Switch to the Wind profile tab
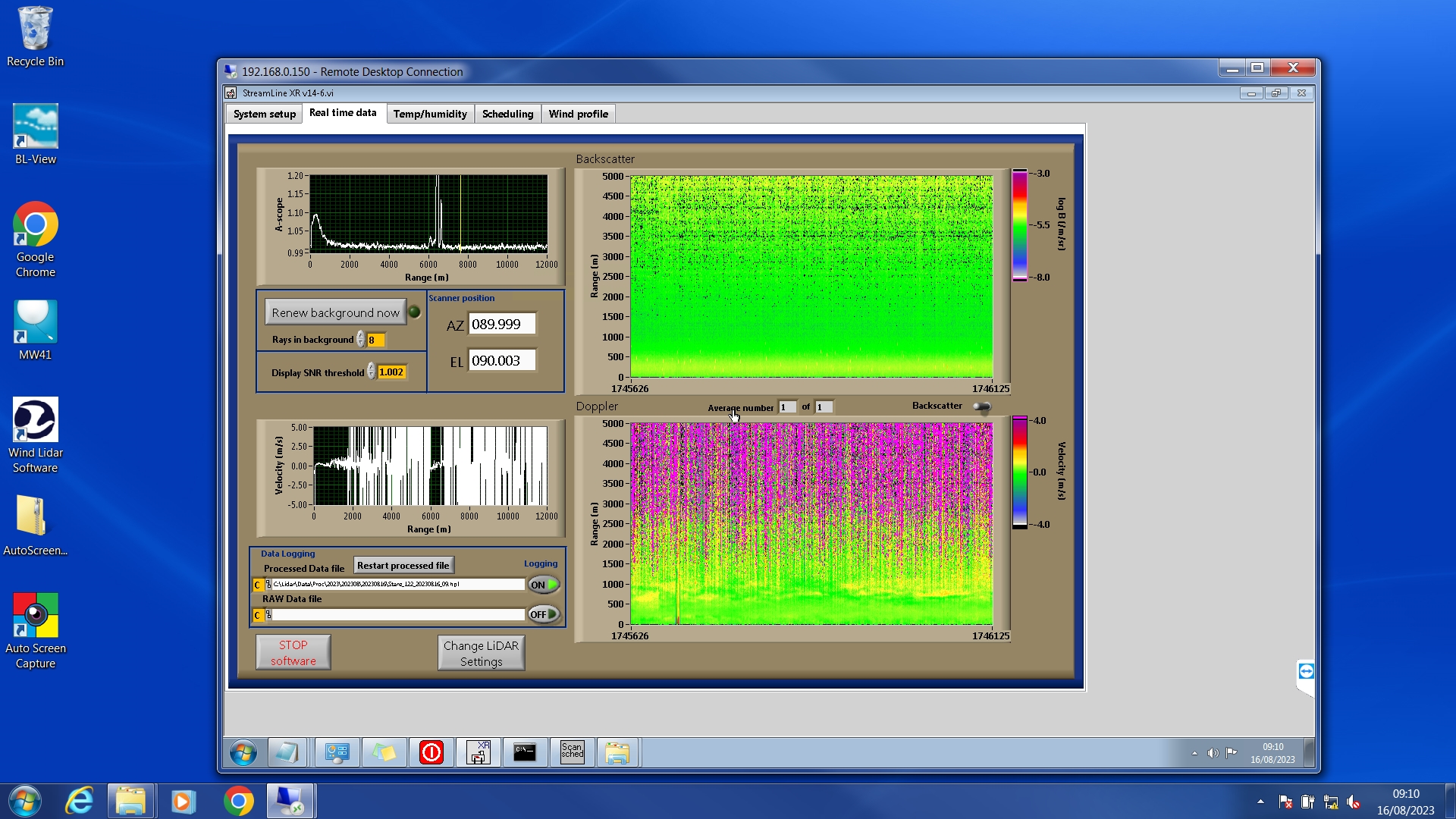Image resolution: width=1456 pixels, height=819 pixels. tap(578, 114)
